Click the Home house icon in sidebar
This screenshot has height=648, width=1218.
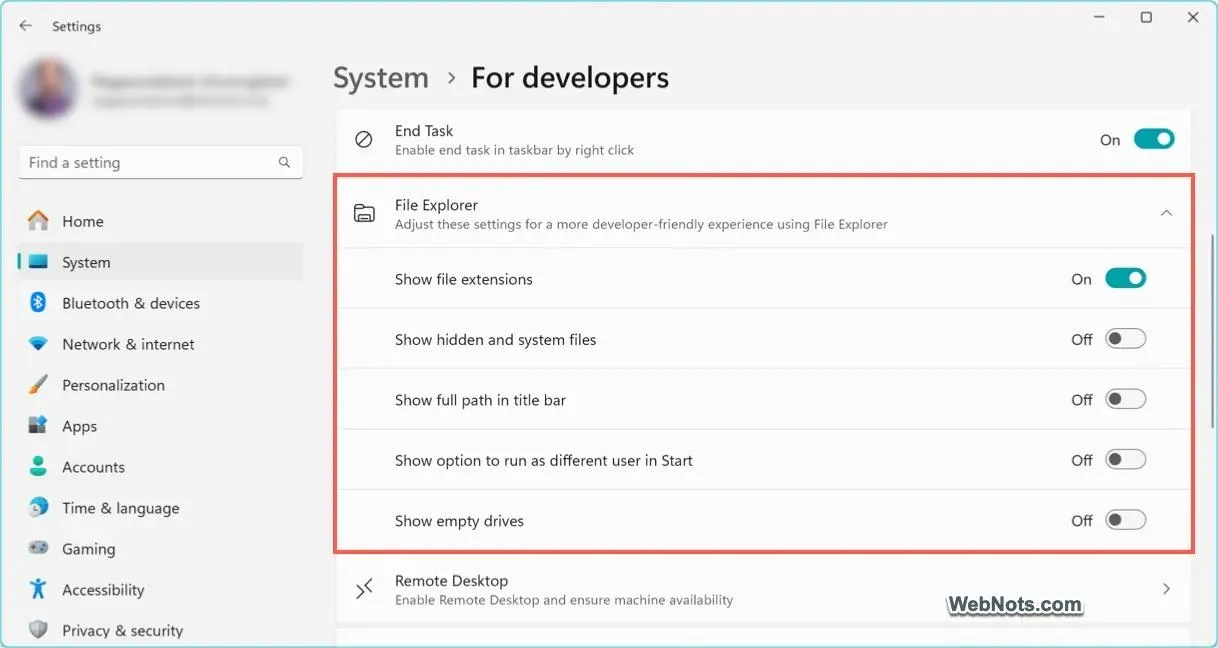click(x=38, y=221)
